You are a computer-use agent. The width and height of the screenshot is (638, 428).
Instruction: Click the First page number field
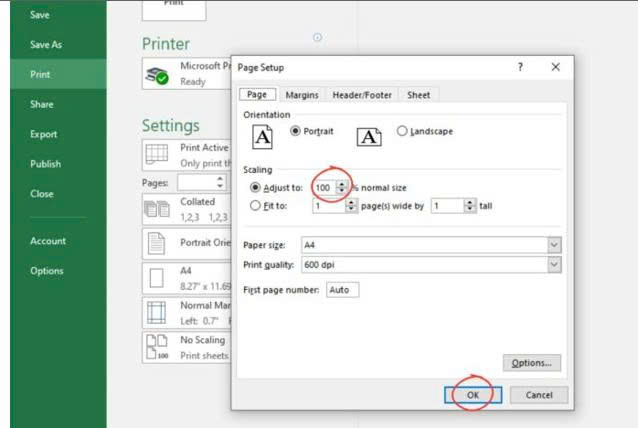(x=342, y=290)
